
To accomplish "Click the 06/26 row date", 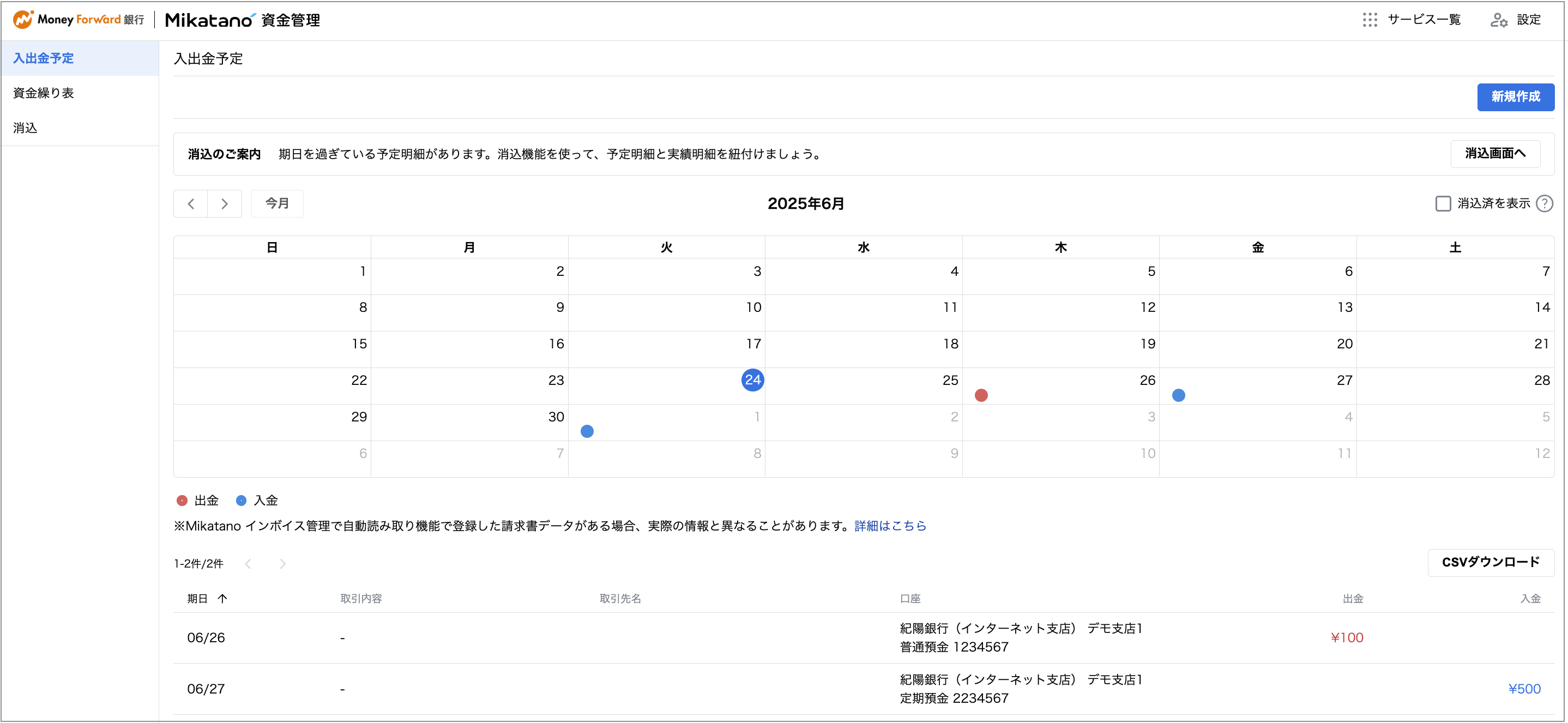I will click(206, 638).
